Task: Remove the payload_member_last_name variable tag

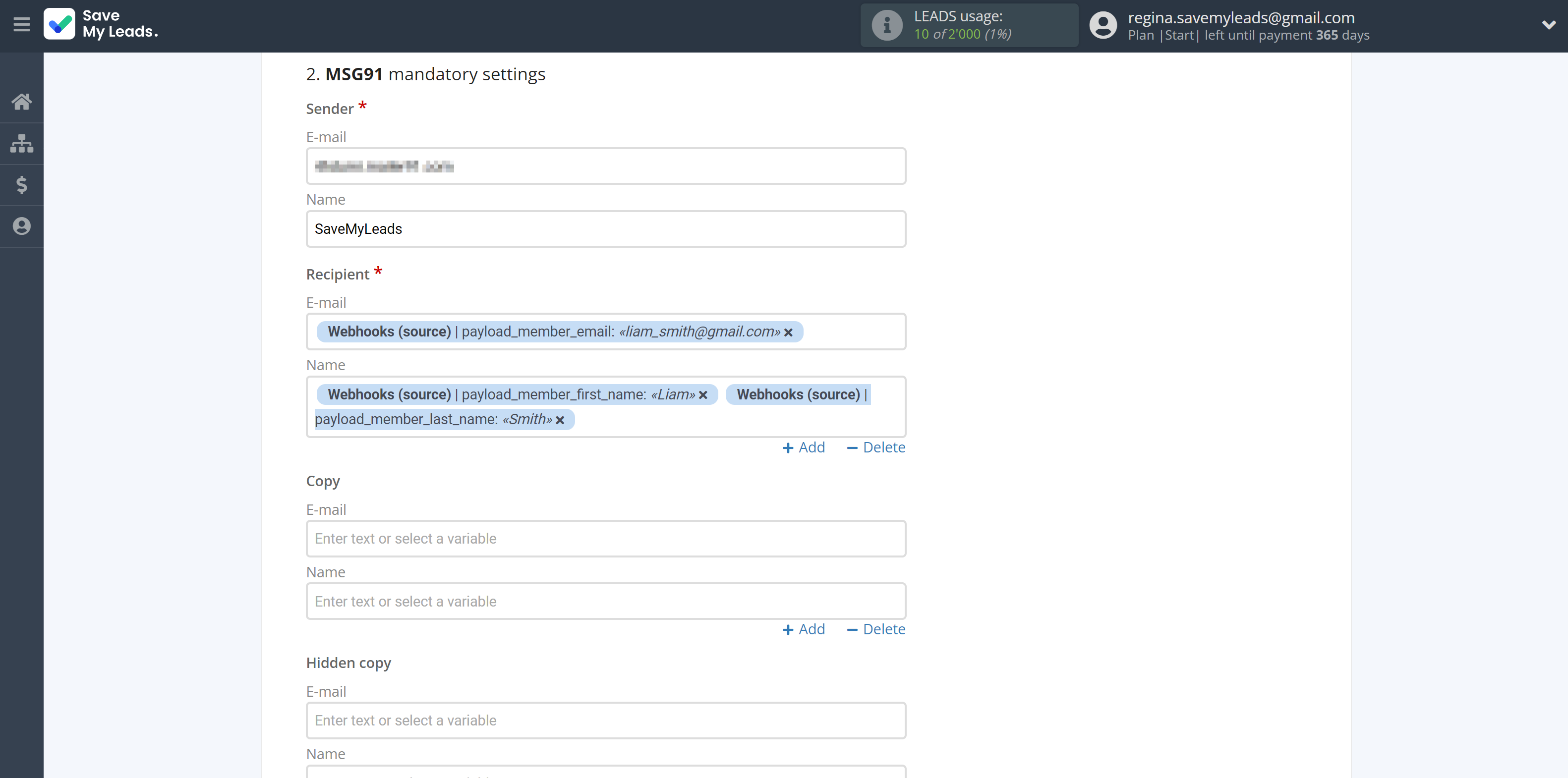Action: 560,420
